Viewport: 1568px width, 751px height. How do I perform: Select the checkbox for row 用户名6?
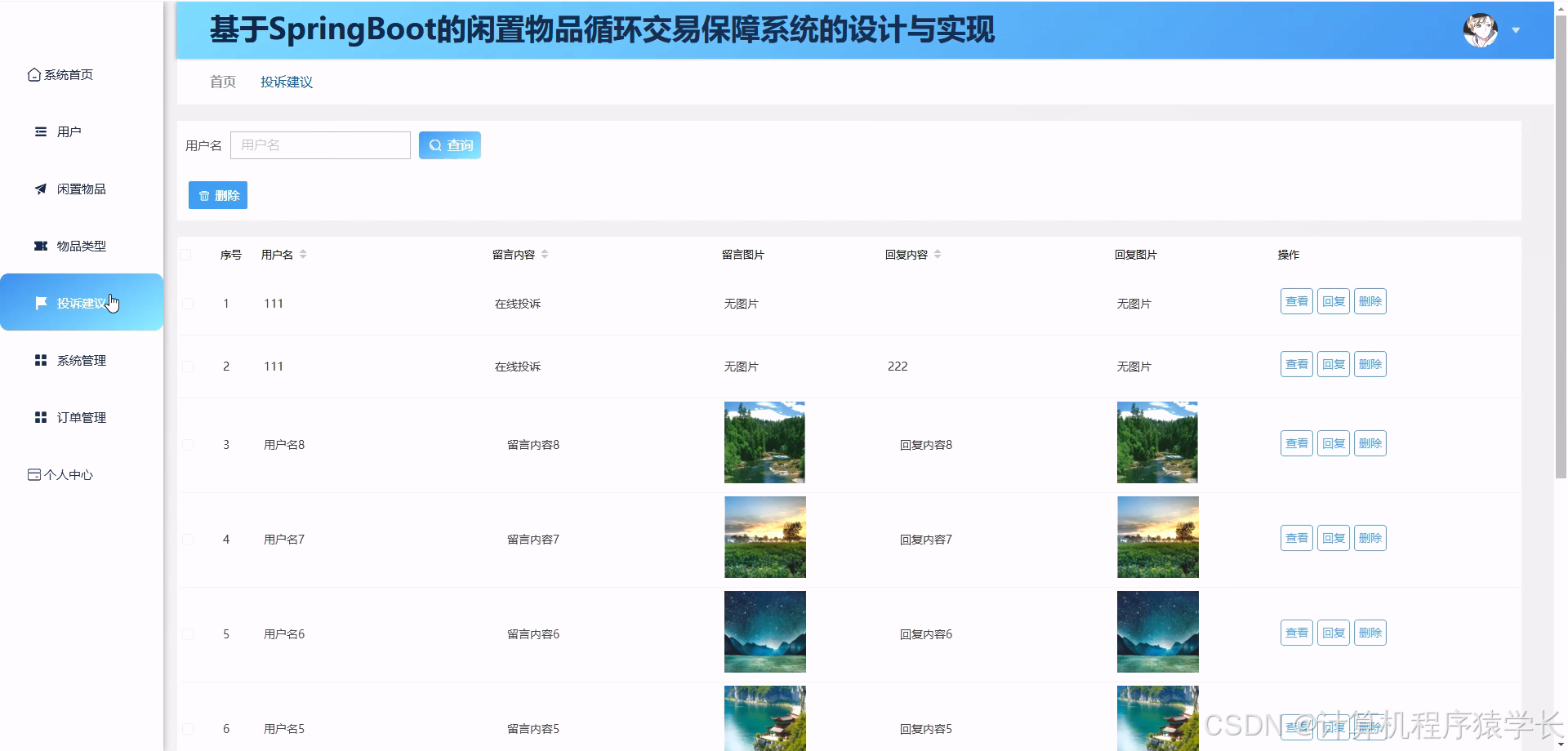(x=188, y=634)
